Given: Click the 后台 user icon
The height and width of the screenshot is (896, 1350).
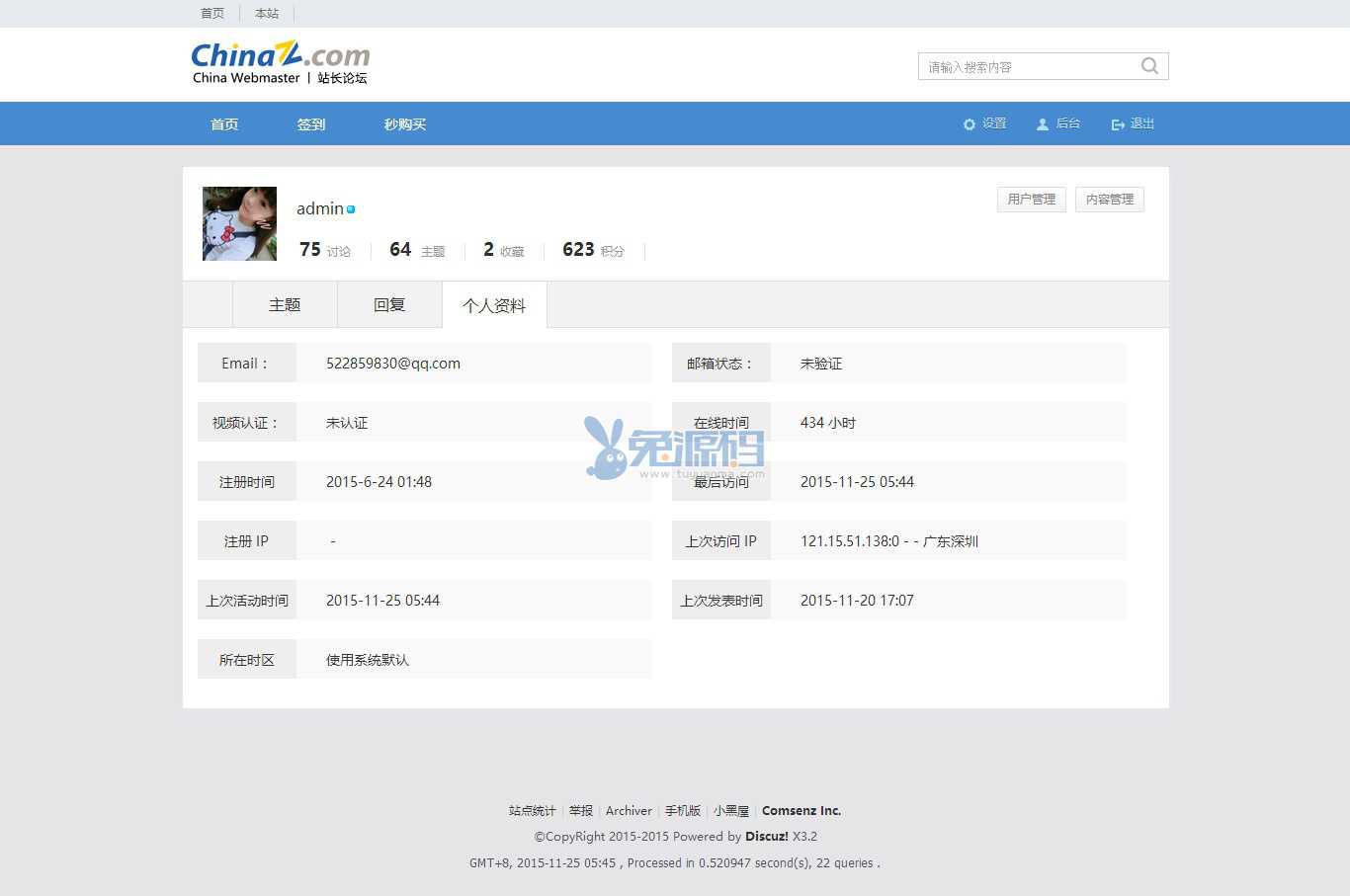Looking at the screenshot, I should [x=1043, y=124].
